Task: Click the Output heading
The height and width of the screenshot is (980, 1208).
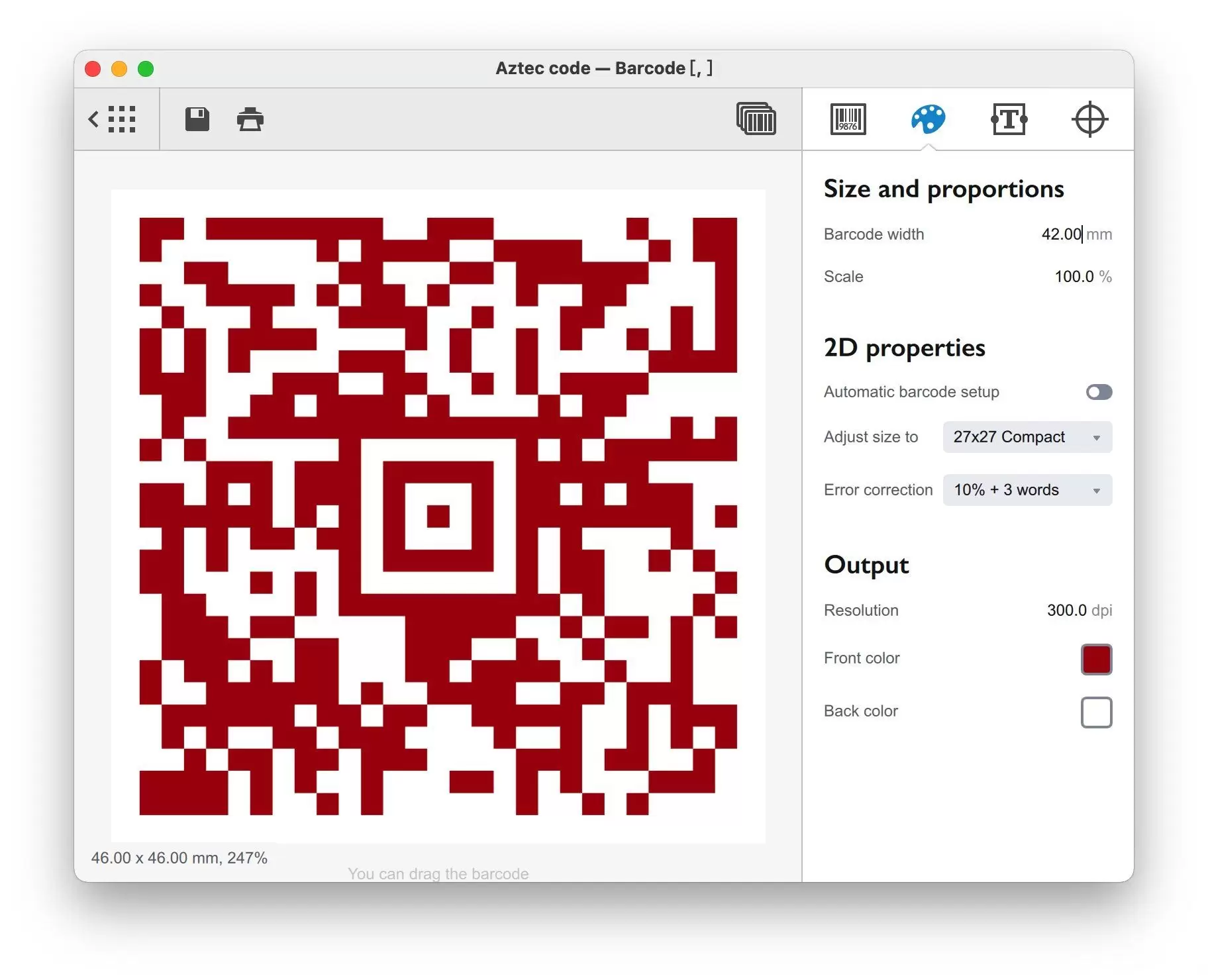Action: (866, 565)
